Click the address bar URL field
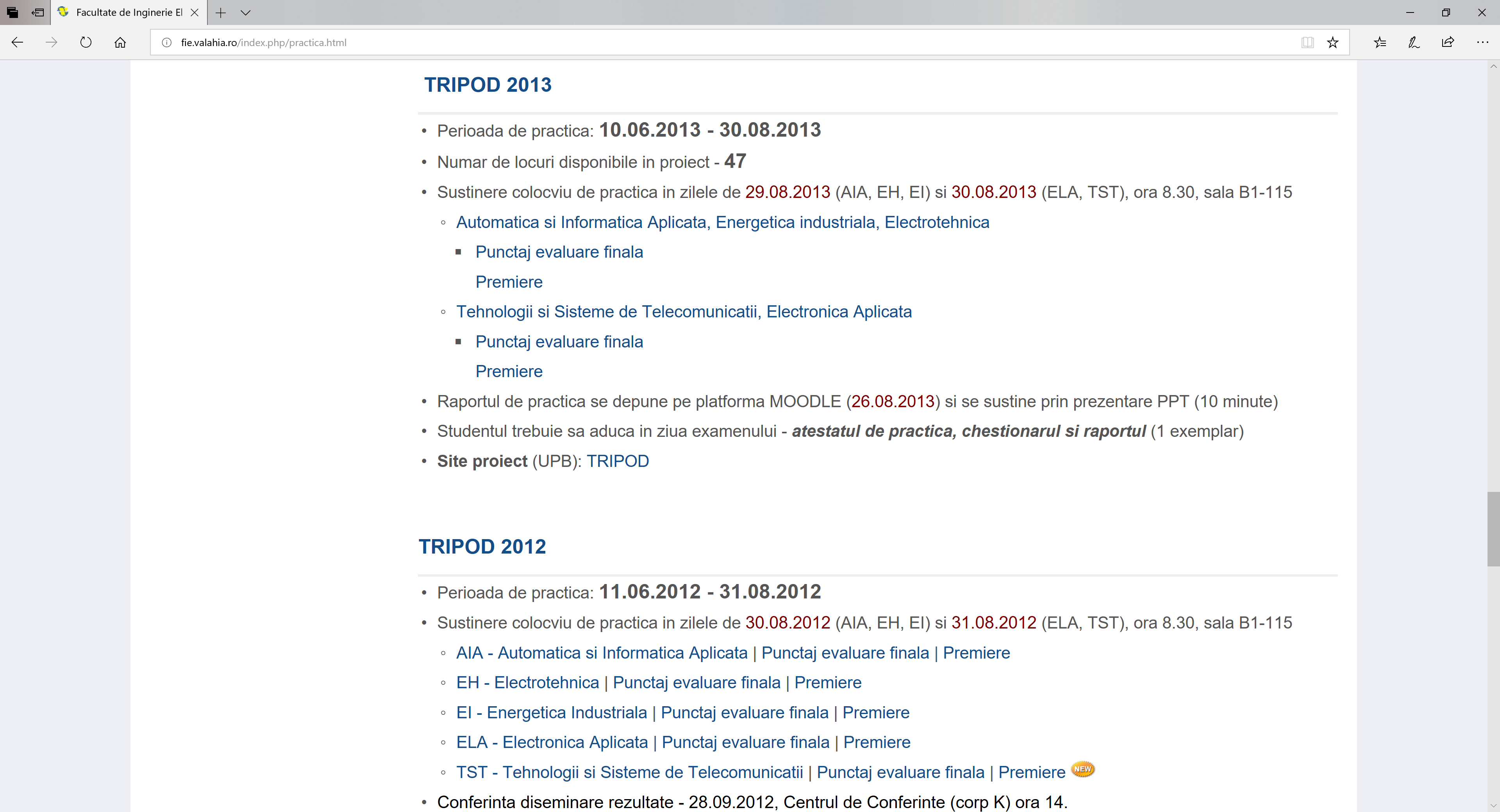 699,42
